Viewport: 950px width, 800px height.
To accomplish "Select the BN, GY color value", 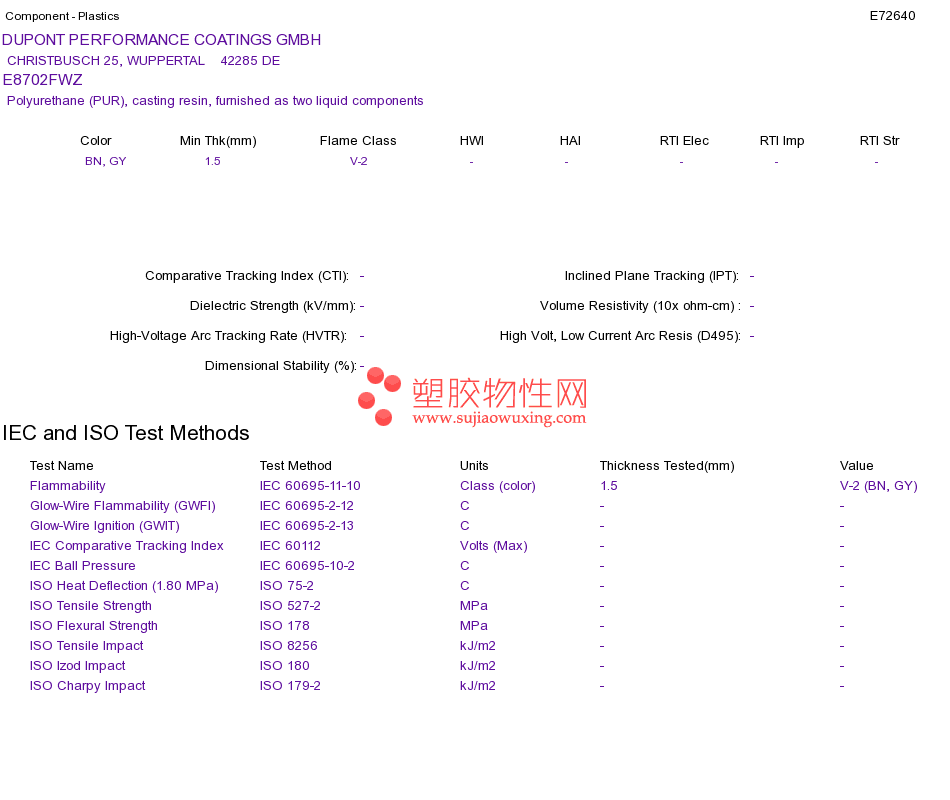I will tap(105, 161).
